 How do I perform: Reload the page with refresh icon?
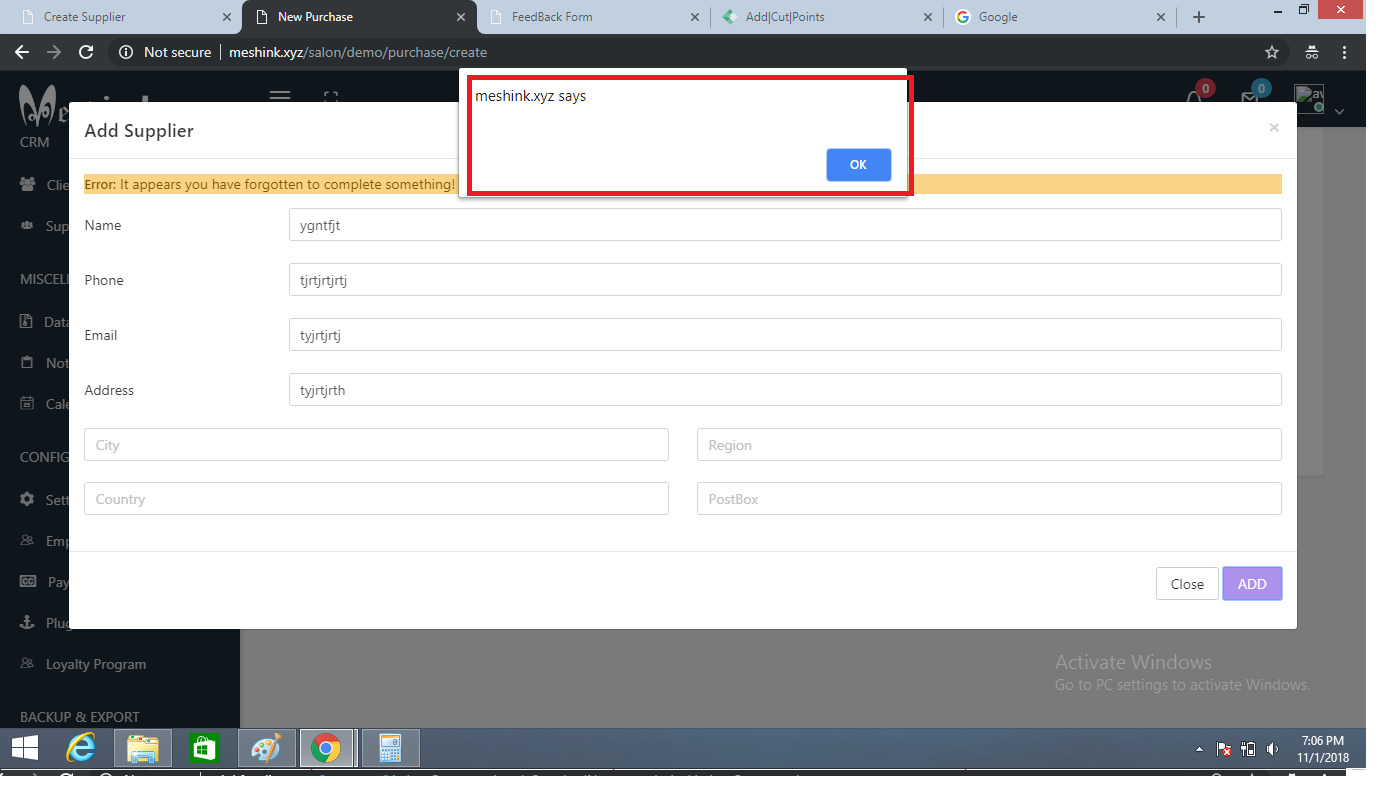[86, 52]
